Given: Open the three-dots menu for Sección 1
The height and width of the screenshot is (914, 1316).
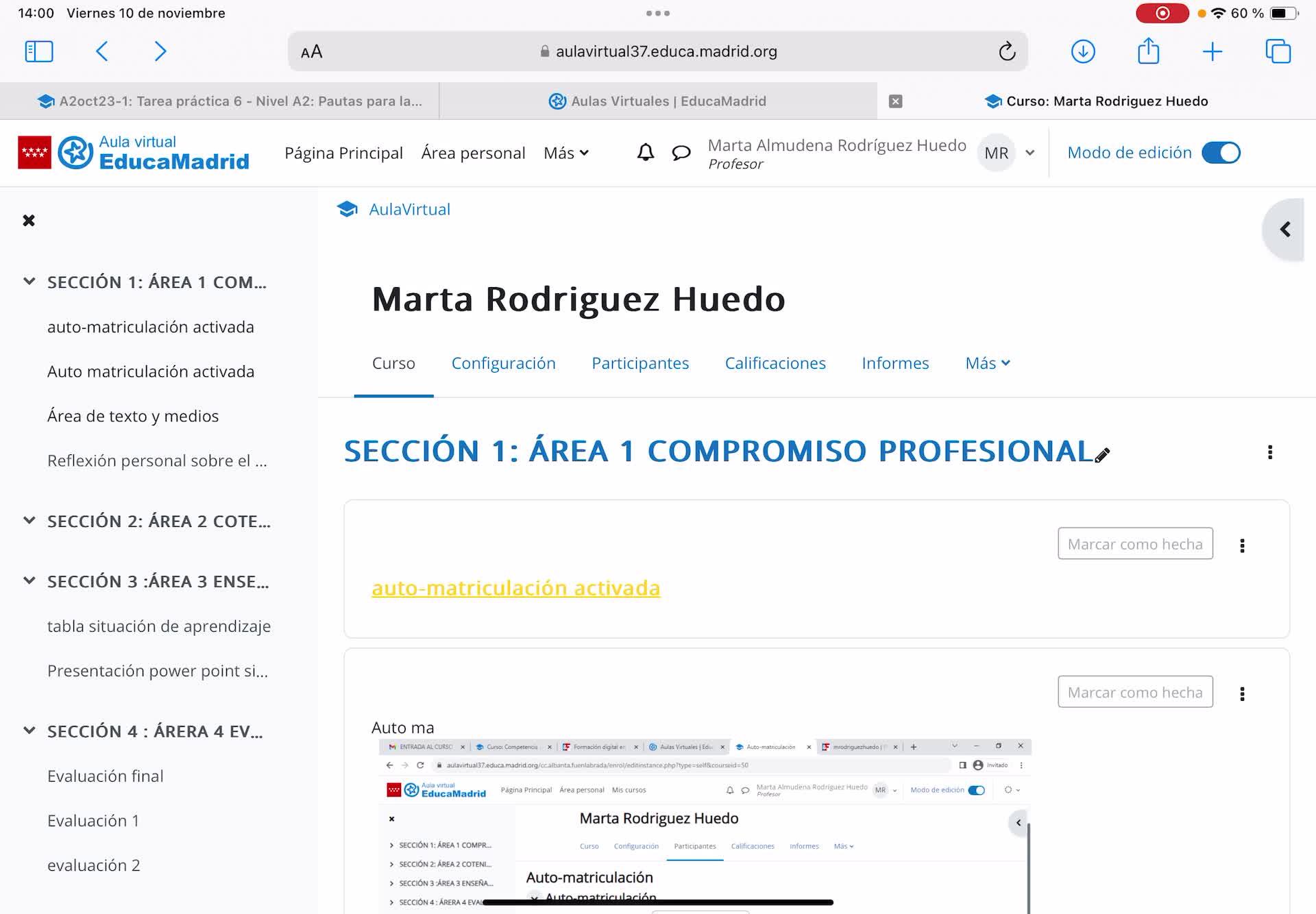Looking at the screenshot, I should coord(1269,452).
